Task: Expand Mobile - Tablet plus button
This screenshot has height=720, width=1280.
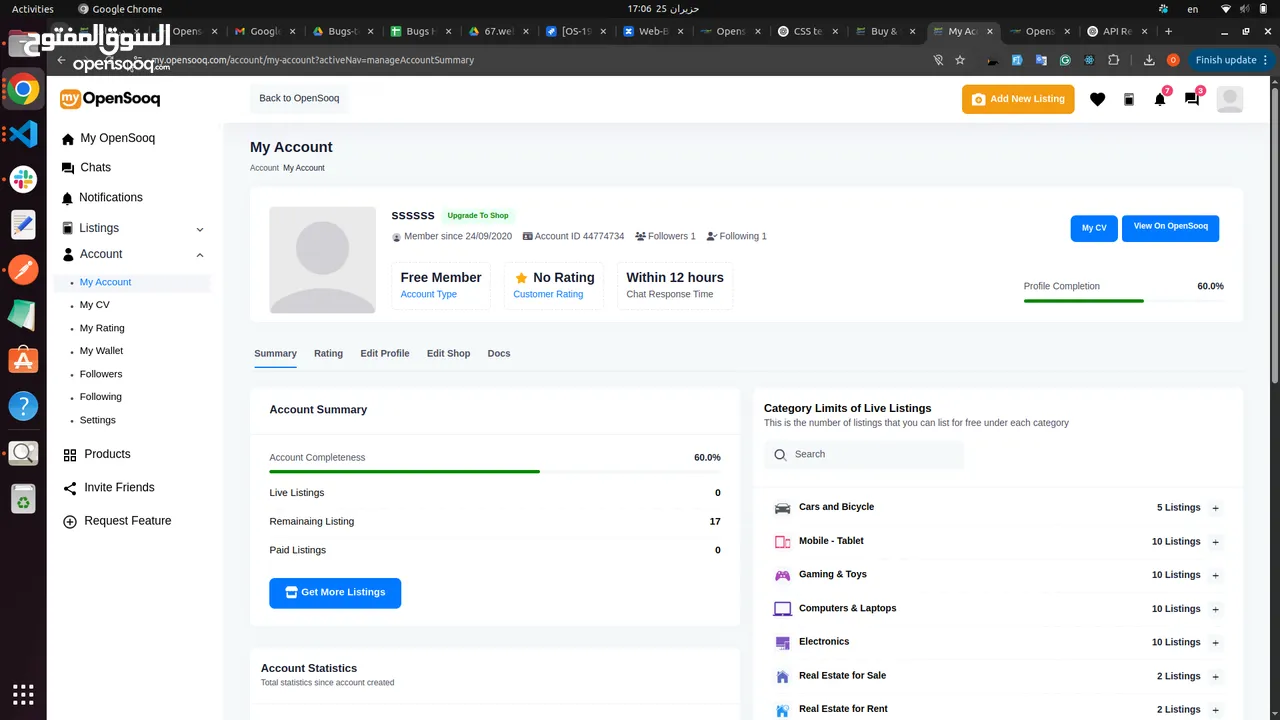Action: 1216,542
